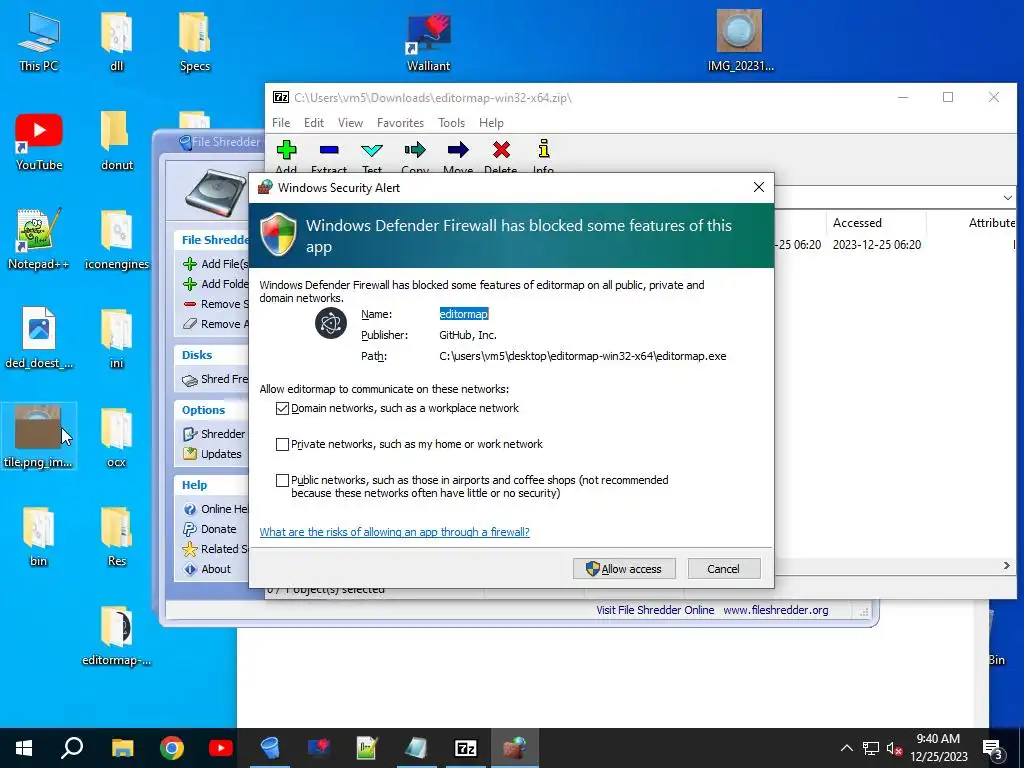This screenshot has height=768, width=1024.
Task: Expand the 7-Zip address bar dropdown
Action: point(1008,197)
